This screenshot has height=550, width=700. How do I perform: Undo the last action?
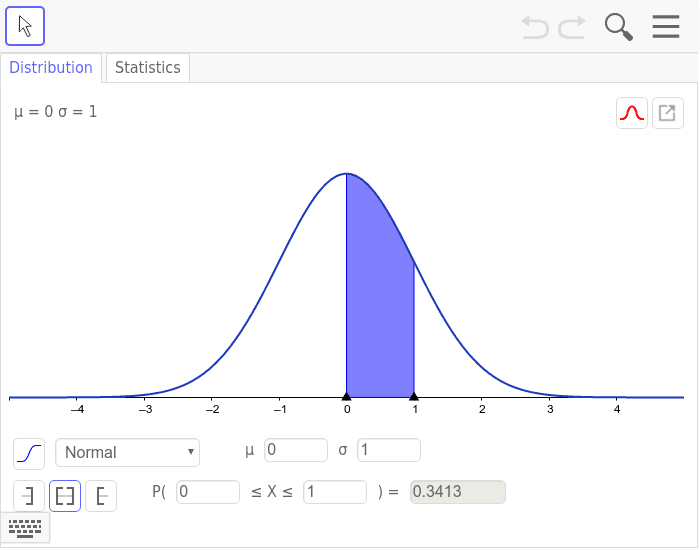535,27
